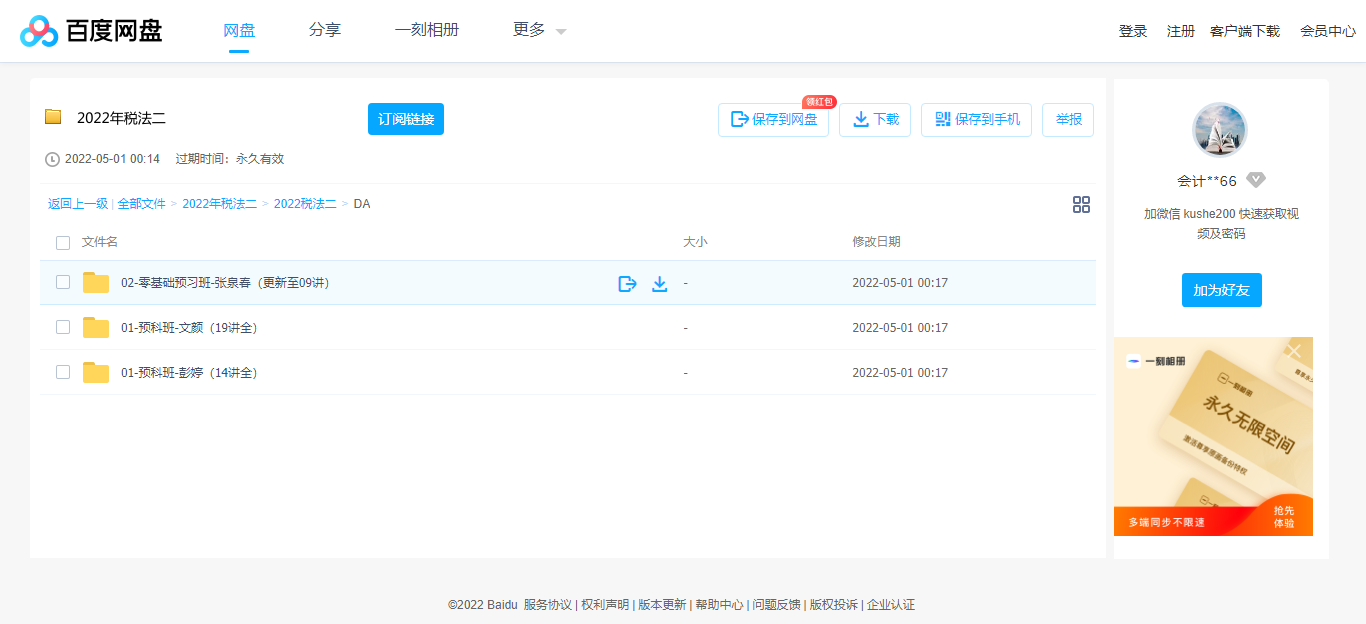Close the 一刻相册 advertisement banner
The height and width of the screenshot is (624, 1366).
click(1295, 351)
